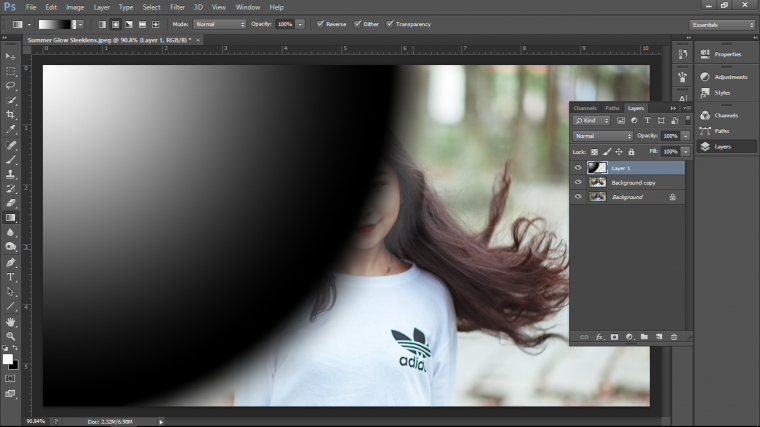
Task: Select the Lasso tool
Action: (10, 86)
